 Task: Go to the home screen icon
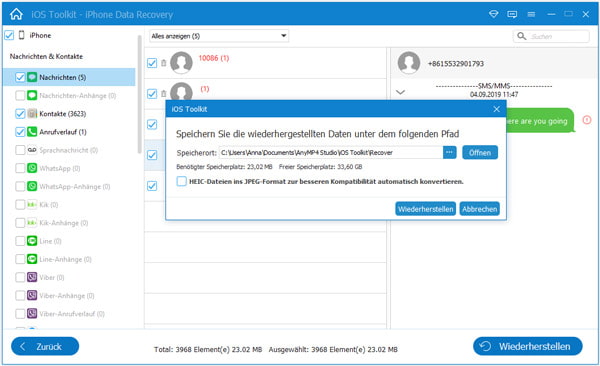(x=16, y=14)
